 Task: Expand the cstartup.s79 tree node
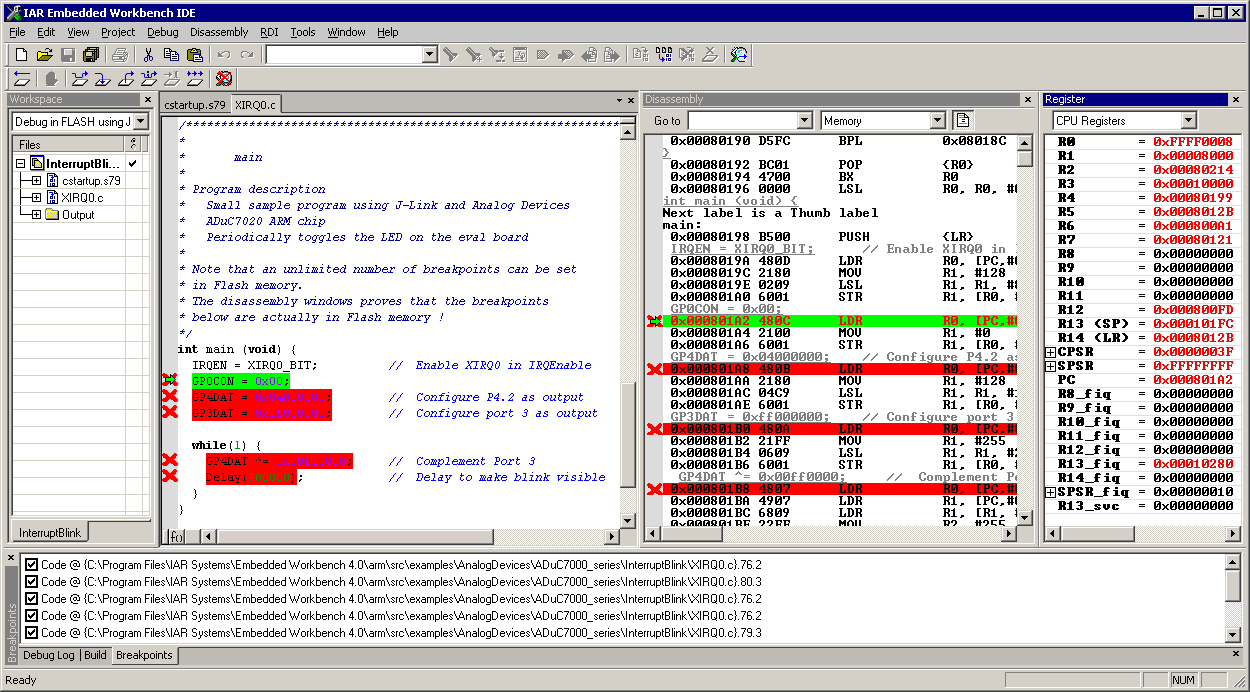pyautogui.click(x=36, y=181)
